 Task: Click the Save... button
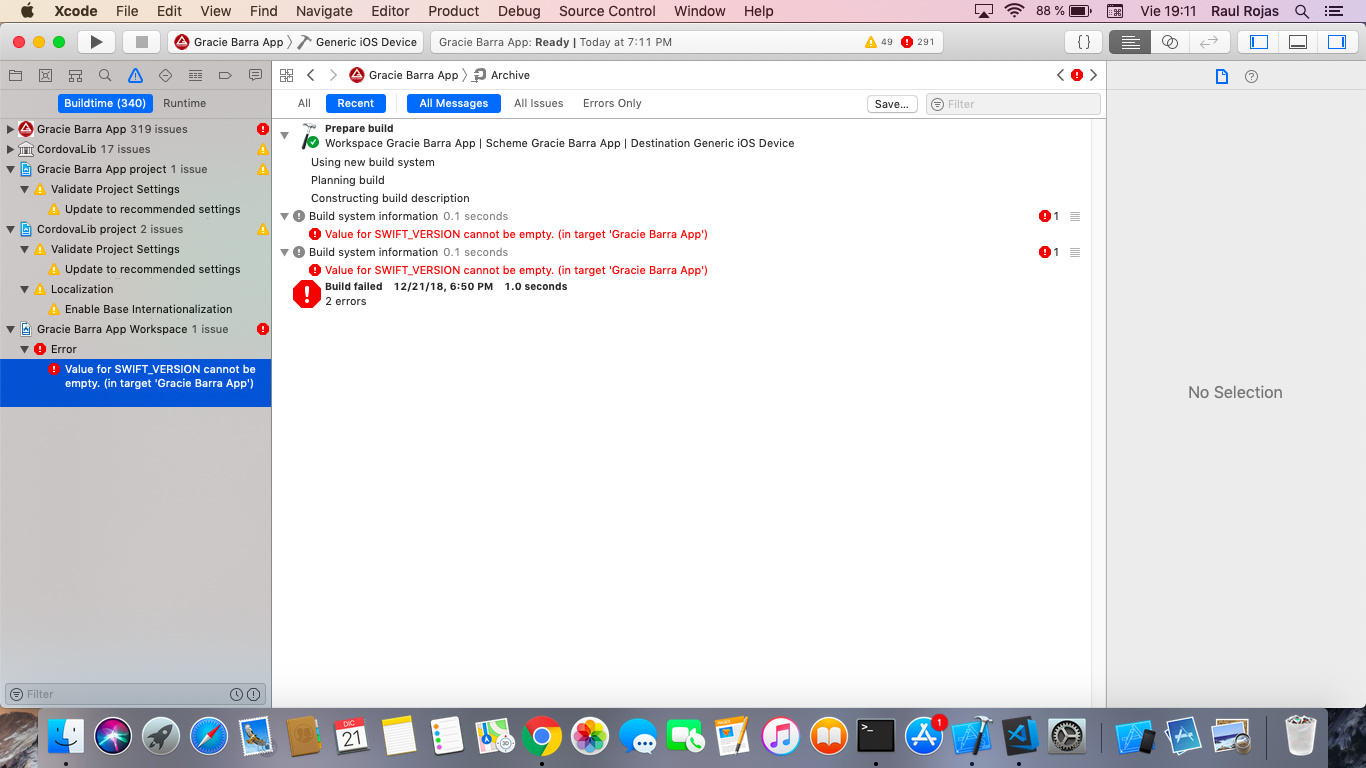point(892,104)
